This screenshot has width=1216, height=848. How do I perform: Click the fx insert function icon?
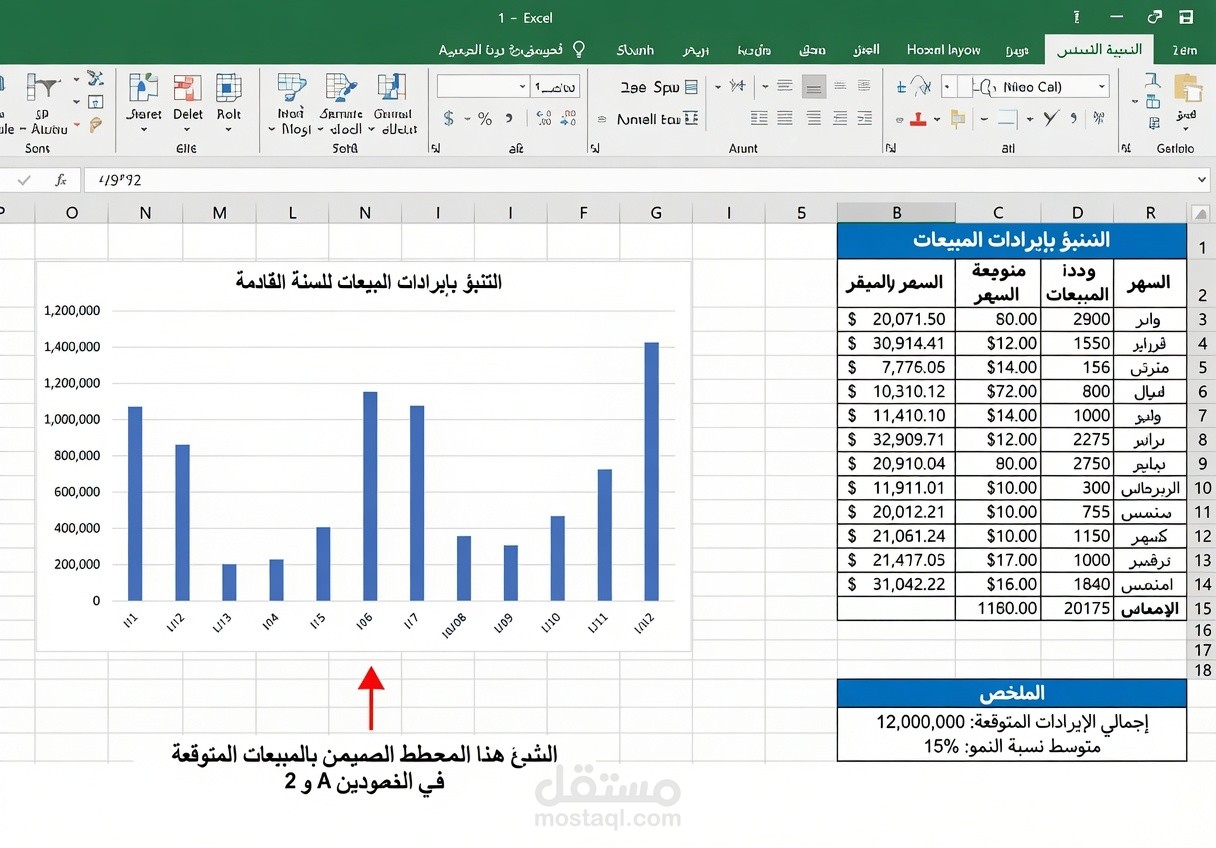(61, 180)
